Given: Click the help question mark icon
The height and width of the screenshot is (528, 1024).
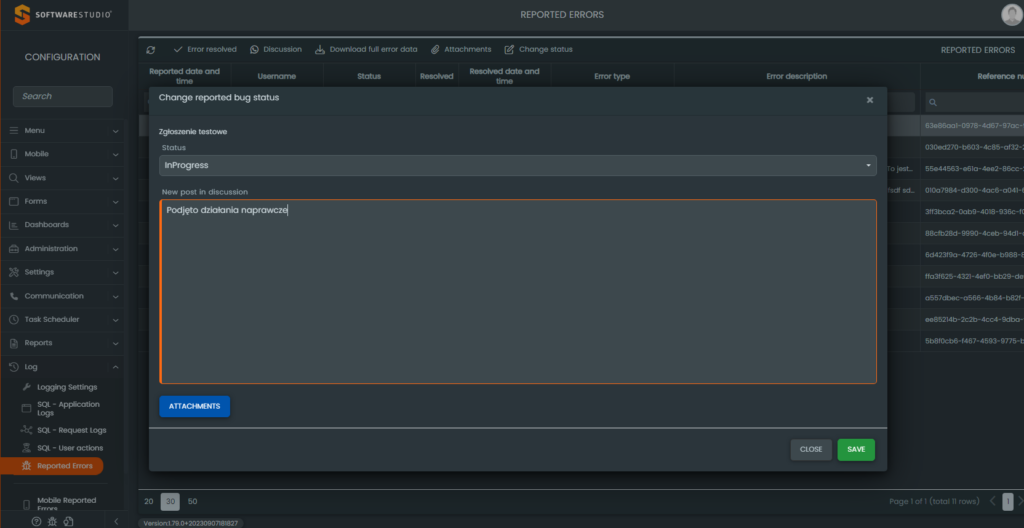Looking at the screenshot, I should click(x=36, y=521).
